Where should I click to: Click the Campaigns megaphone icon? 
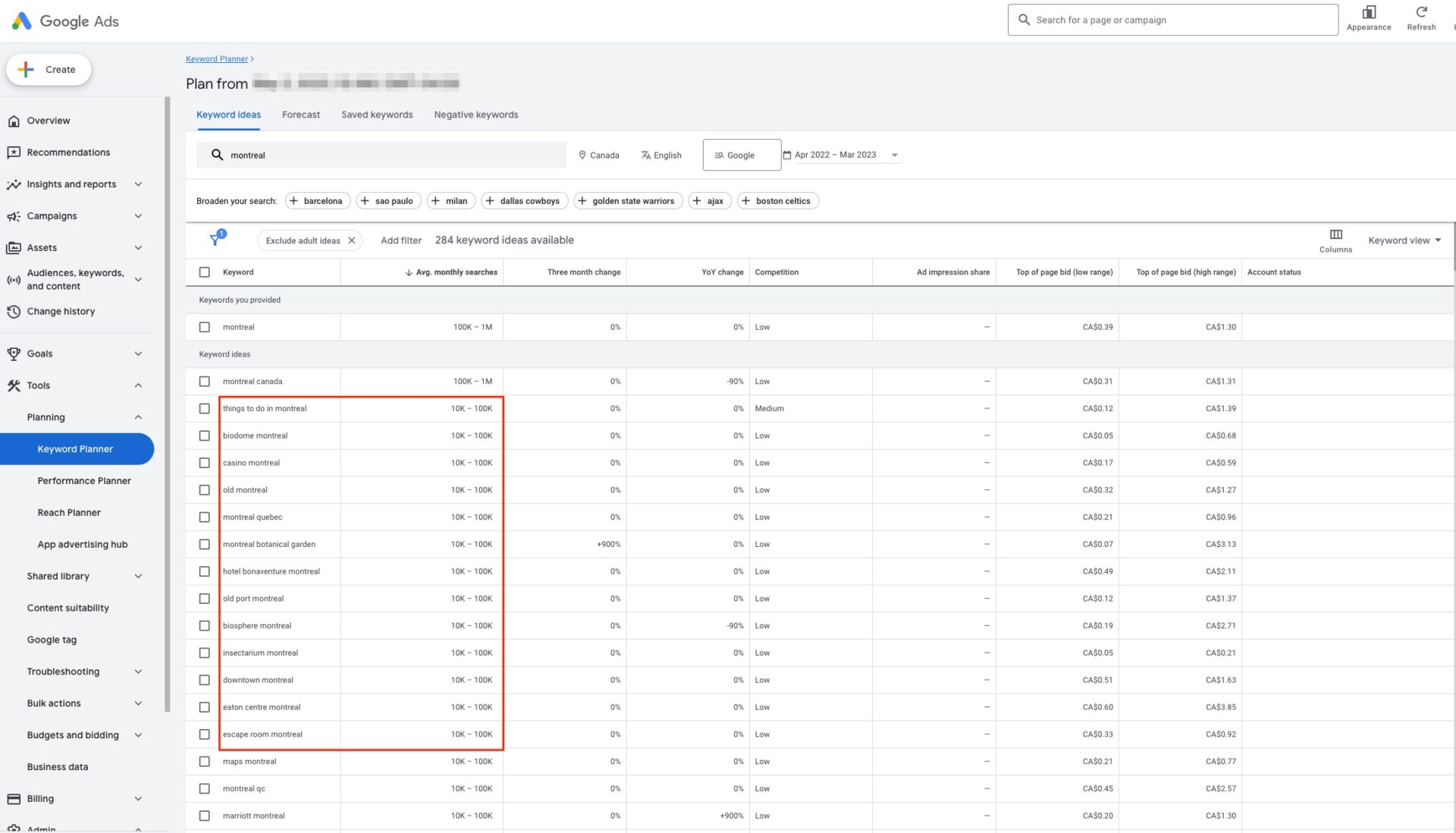click(x=14, y=216)
